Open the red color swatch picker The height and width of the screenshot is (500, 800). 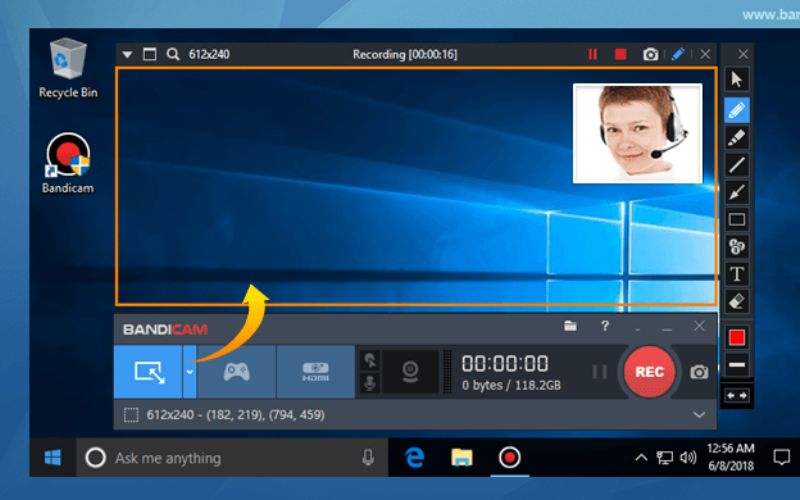737,337
